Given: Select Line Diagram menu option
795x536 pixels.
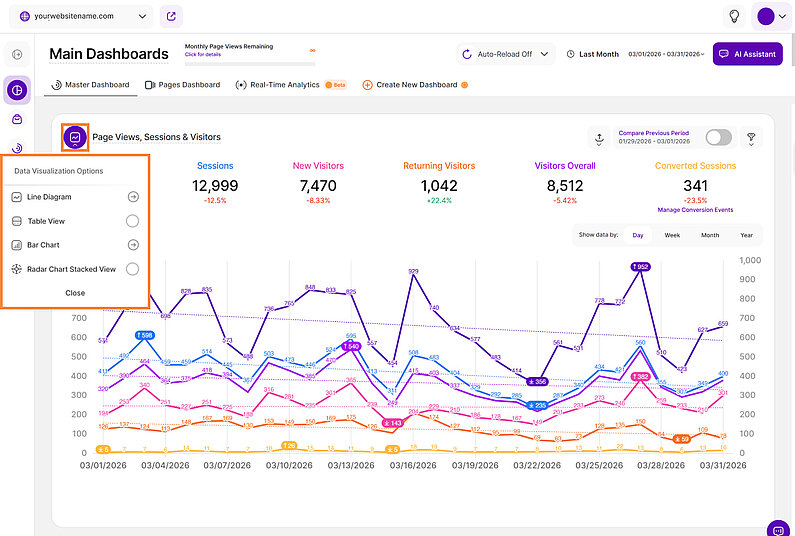Looking at the screenshot, I should click(x=75, y=197).
